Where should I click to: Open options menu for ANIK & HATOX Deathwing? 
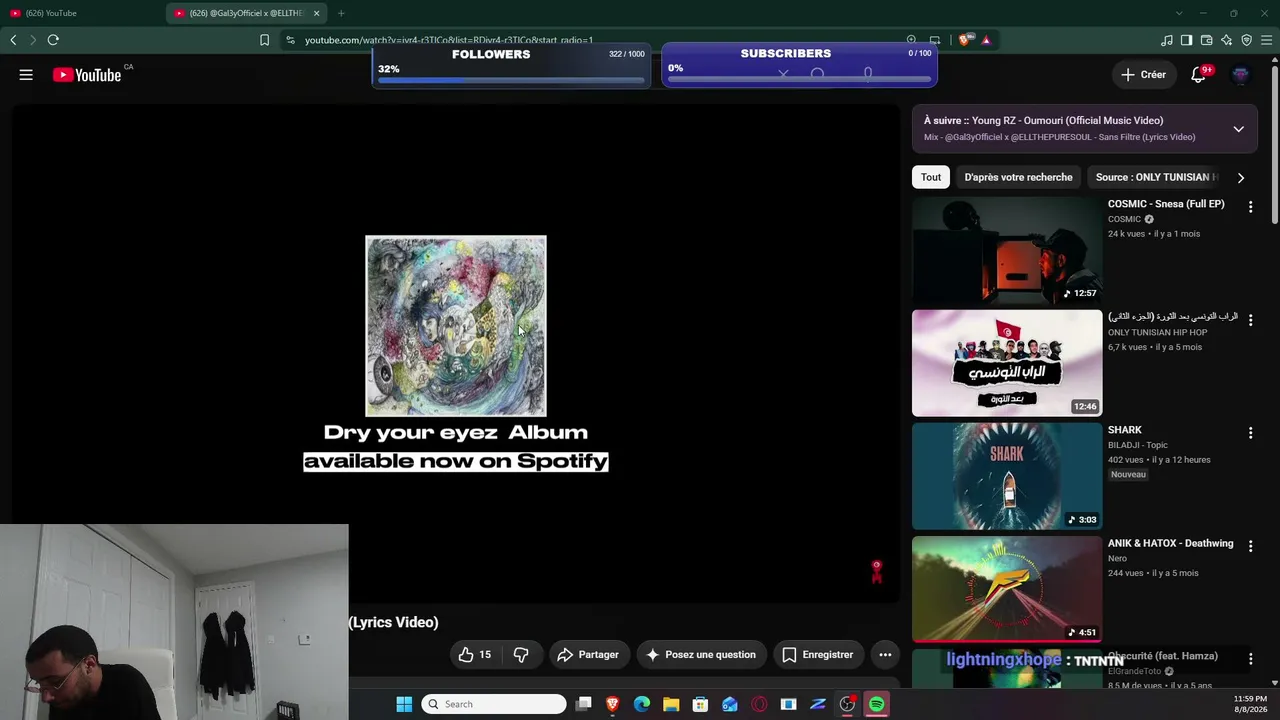click(x=1250, y=546)
